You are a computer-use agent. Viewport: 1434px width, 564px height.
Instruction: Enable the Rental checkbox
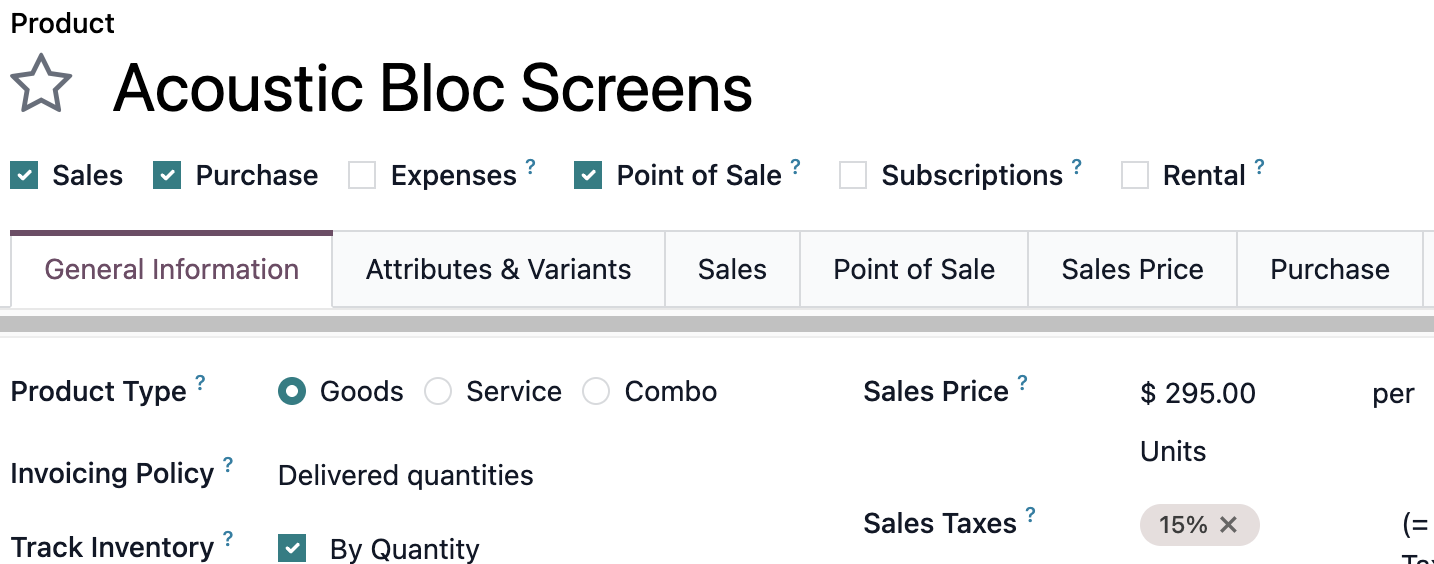[1134, 176]
